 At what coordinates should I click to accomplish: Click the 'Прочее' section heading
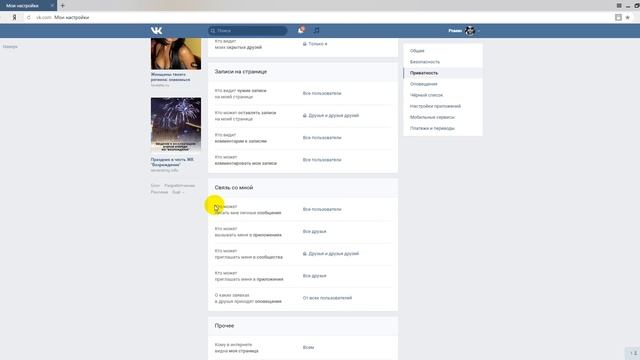[224, 326]
